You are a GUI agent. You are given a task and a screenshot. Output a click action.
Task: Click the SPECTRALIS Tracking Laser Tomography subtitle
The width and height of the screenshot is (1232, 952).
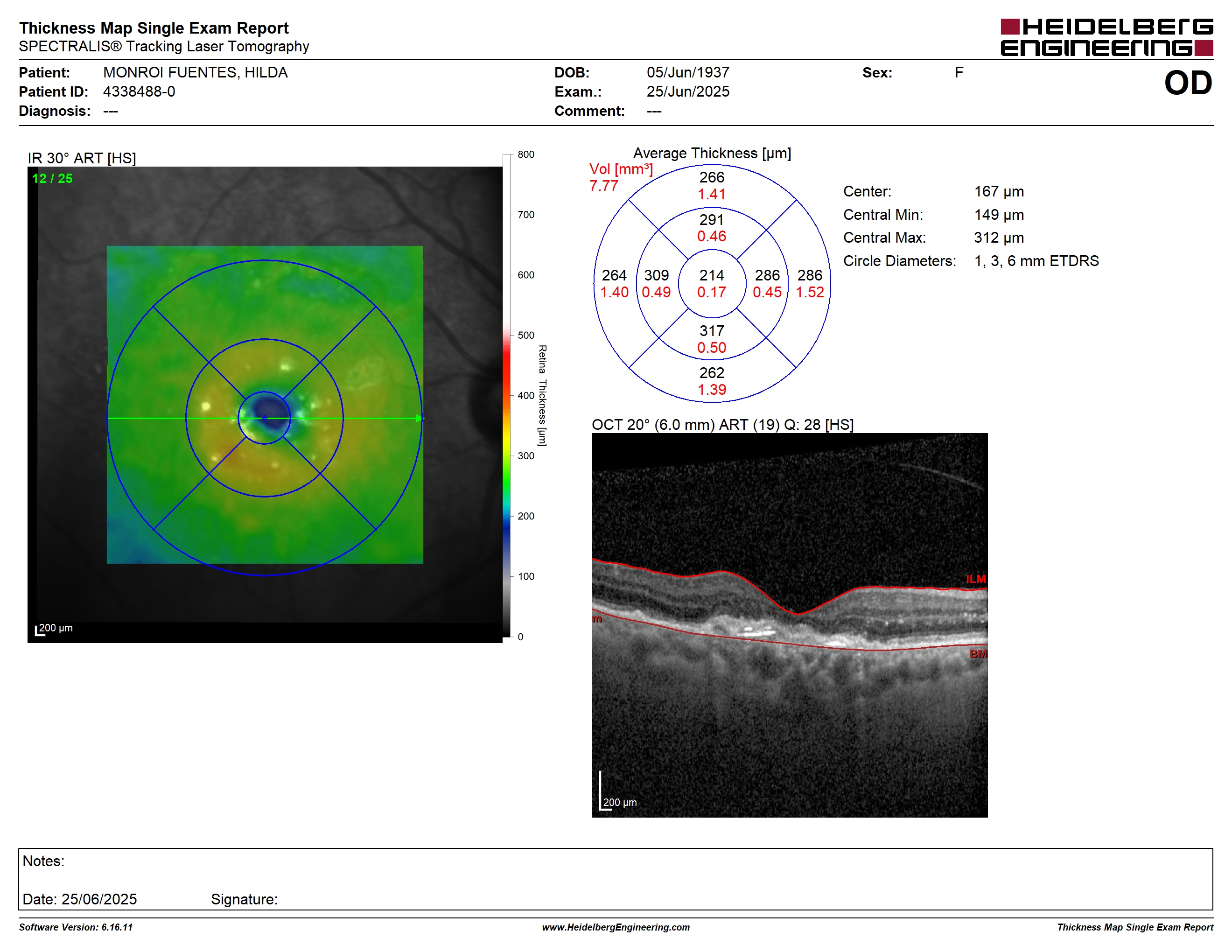click(164, 46)
